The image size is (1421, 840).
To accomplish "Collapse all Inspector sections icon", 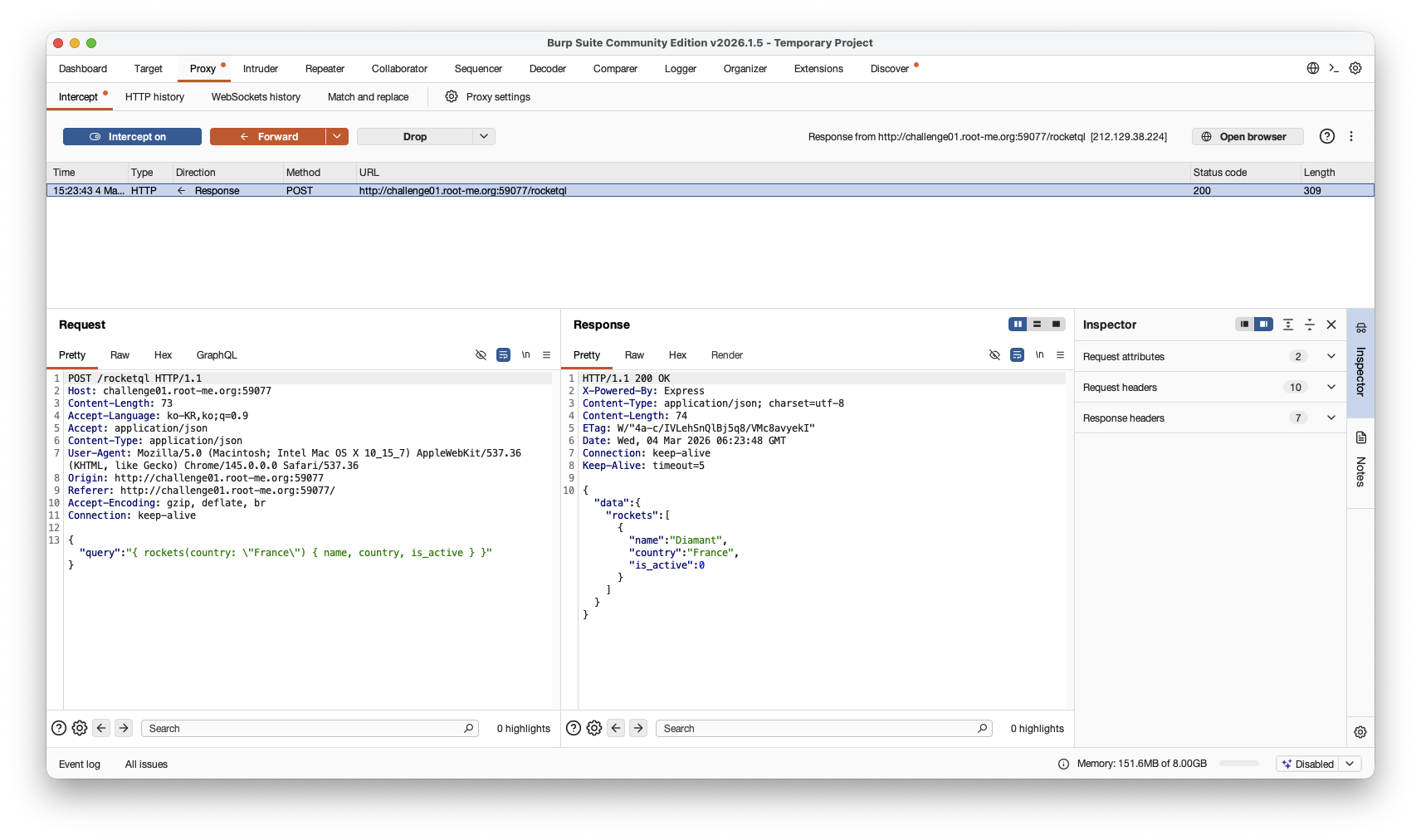I will (x=1310, y=325).
